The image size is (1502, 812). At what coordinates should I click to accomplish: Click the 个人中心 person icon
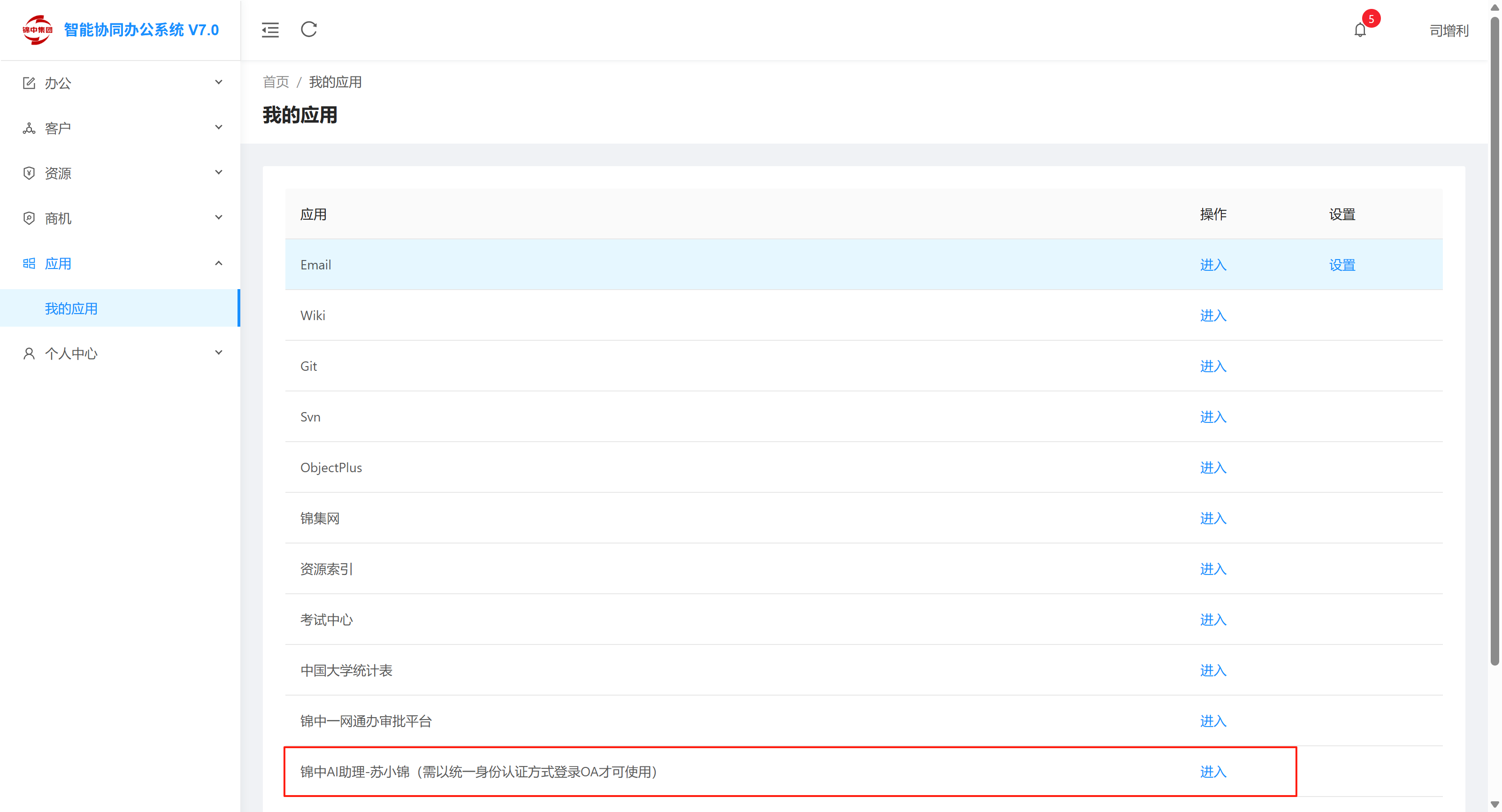(29, 353)
